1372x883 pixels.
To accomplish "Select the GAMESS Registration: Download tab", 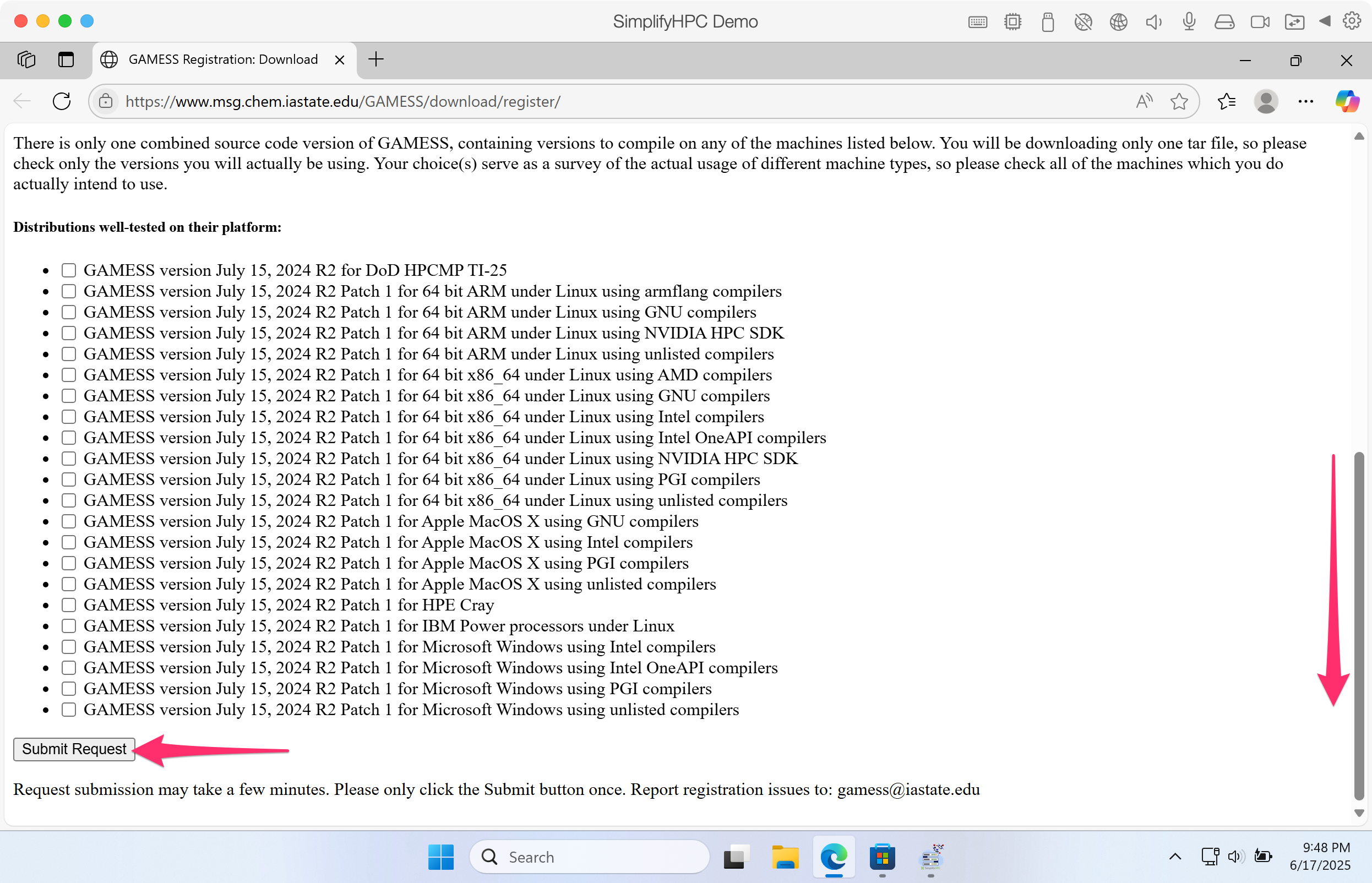I will (x=222, y=59).
